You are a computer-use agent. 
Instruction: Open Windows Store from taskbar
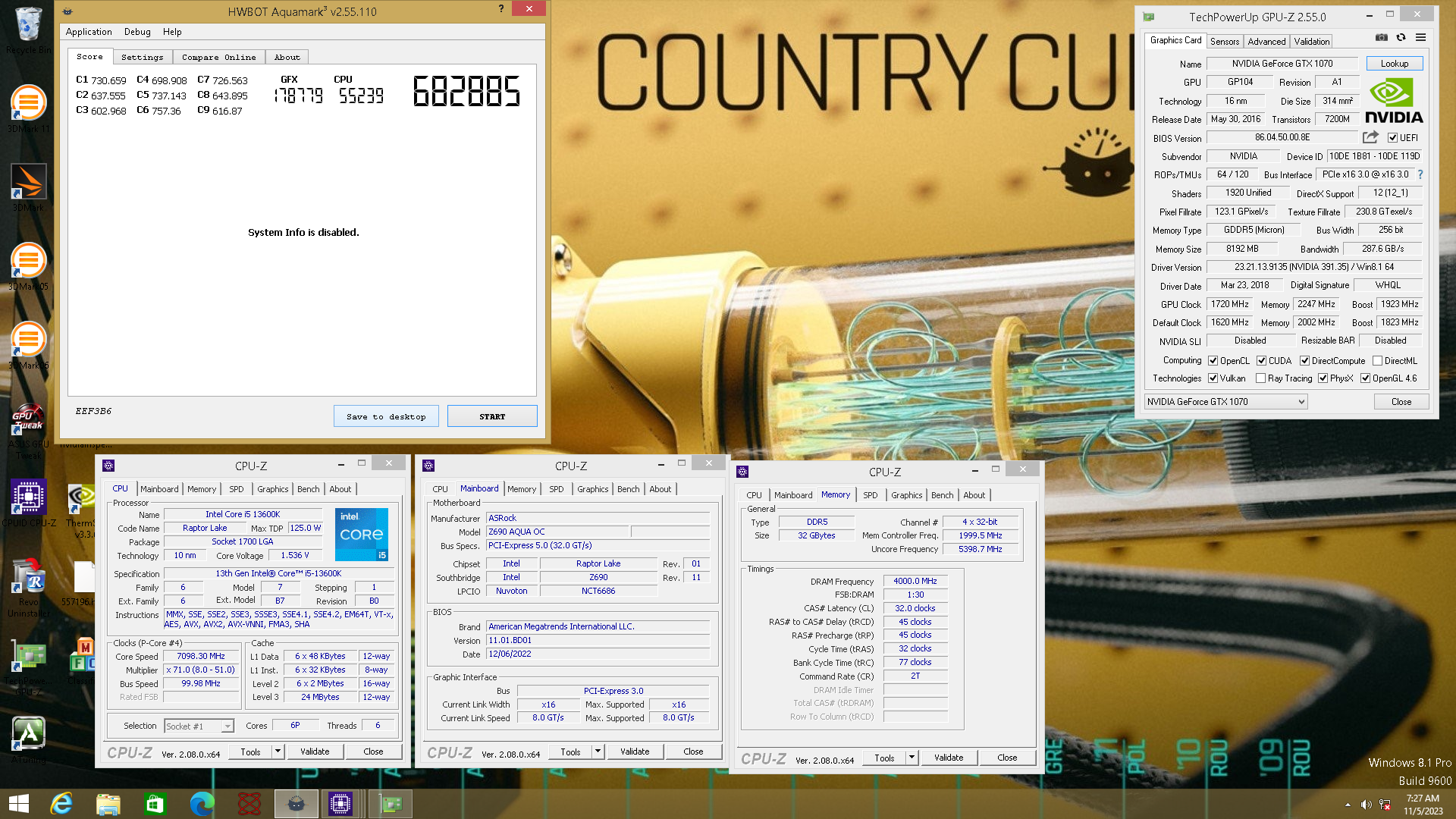pos(155,804)
